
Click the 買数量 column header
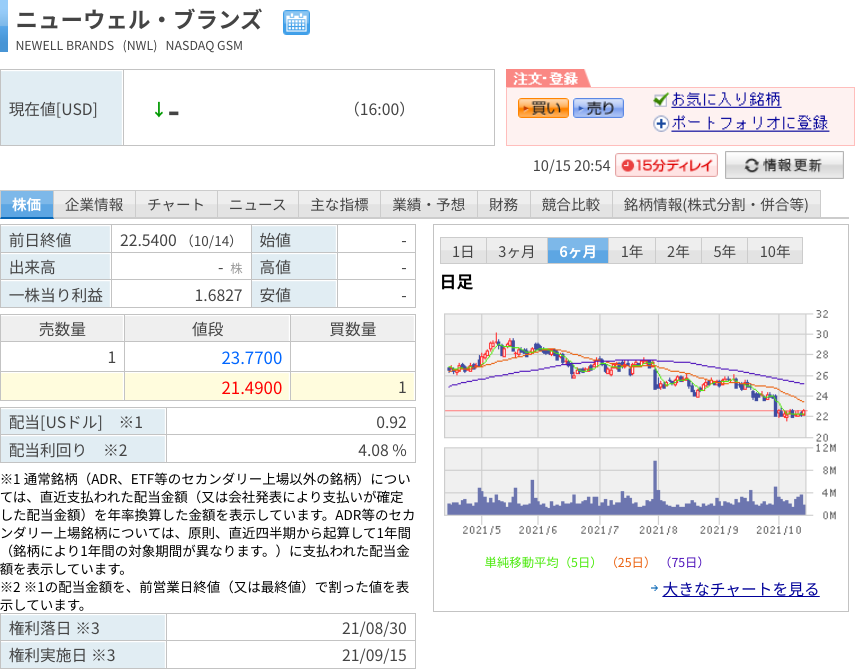pos(353,328)
